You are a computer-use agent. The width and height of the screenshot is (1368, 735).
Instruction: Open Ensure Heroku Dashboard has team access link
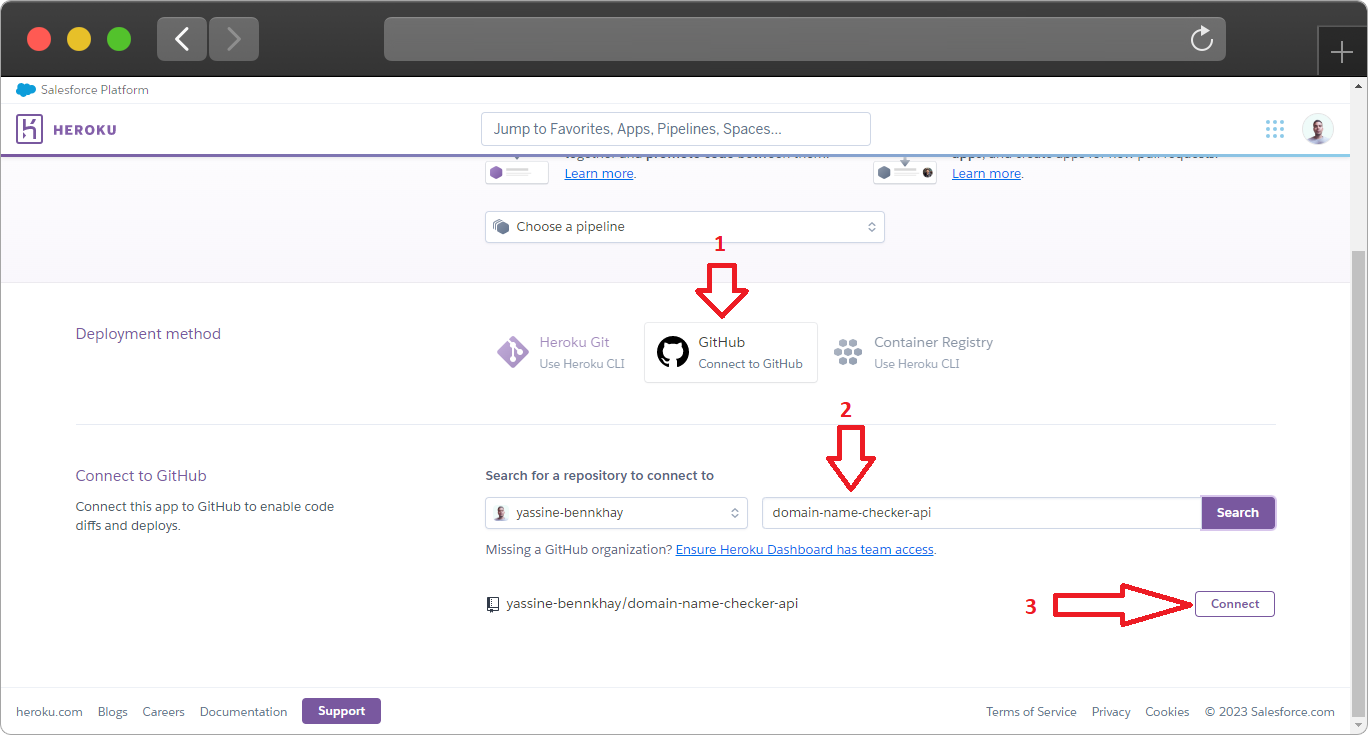[x=805, y=550]
